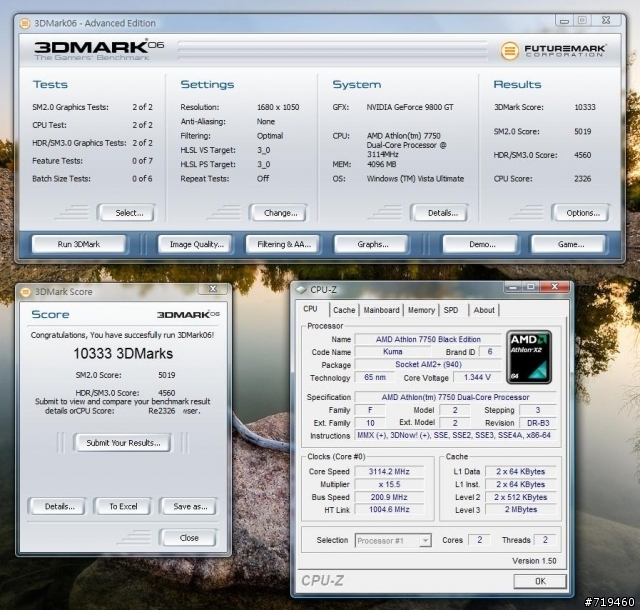Image resolution: width=640 pixels, height=610 pixels.
Task: Click the NVIDIA GeForce 9800 GT text
Action: pyautogui.click(x=410, y=107)
